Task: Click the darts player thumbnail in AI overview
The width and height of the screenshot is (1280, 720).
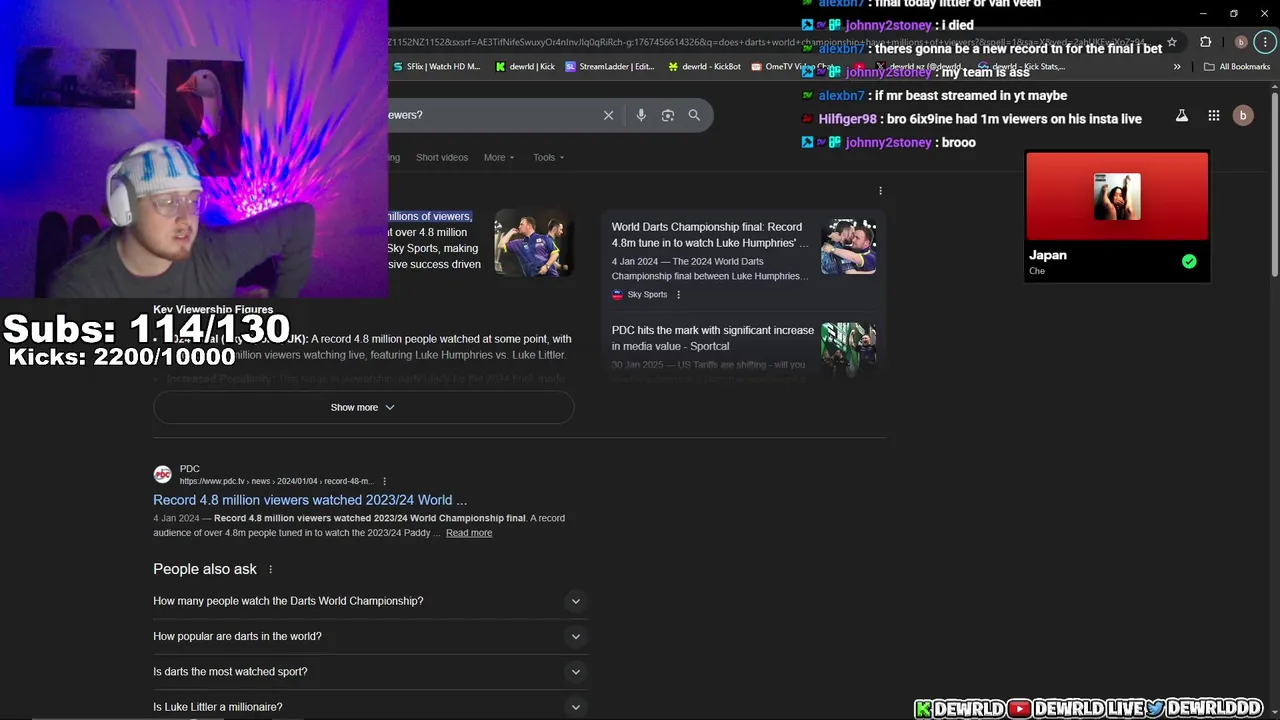Action: (x=533, y=243)
